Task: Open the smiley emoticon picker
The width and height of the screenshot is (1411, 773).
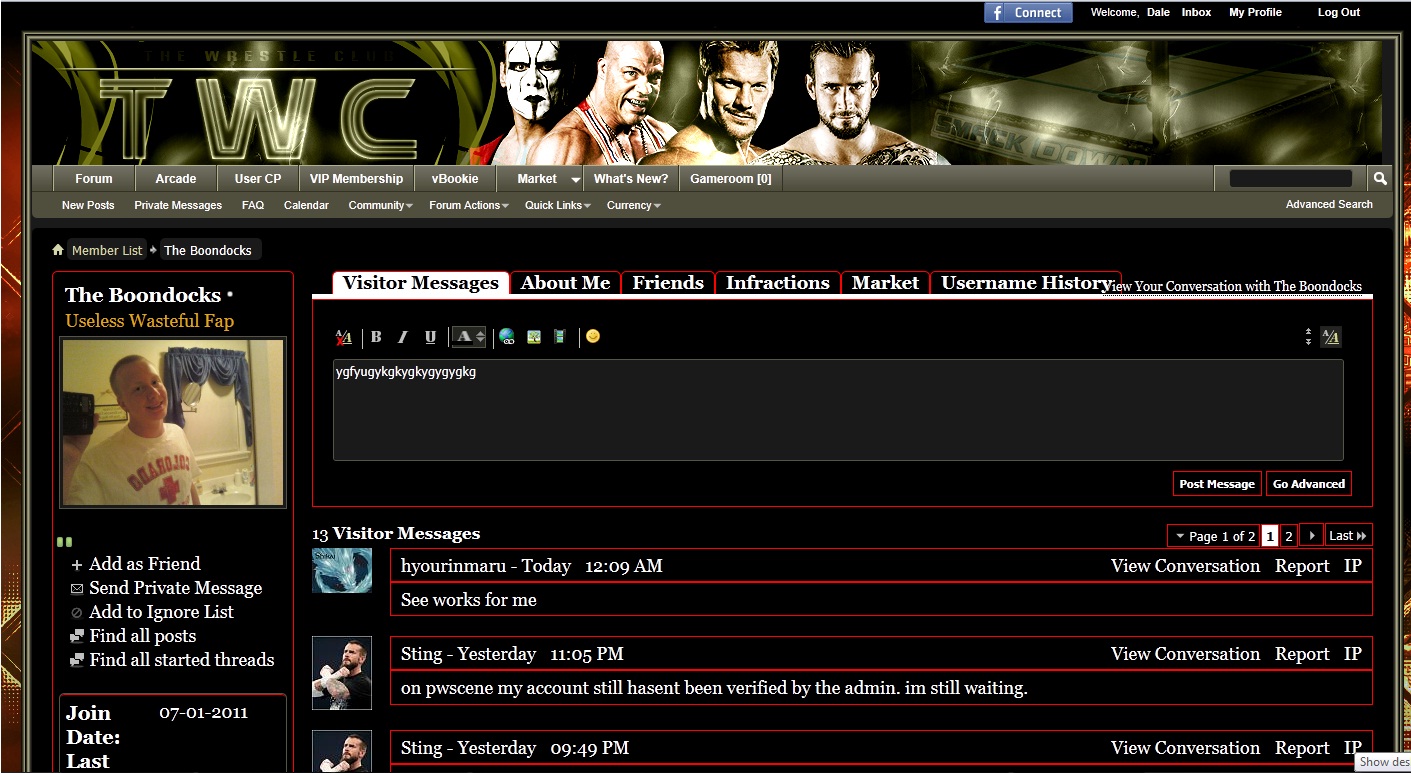Action: point(593,337)
